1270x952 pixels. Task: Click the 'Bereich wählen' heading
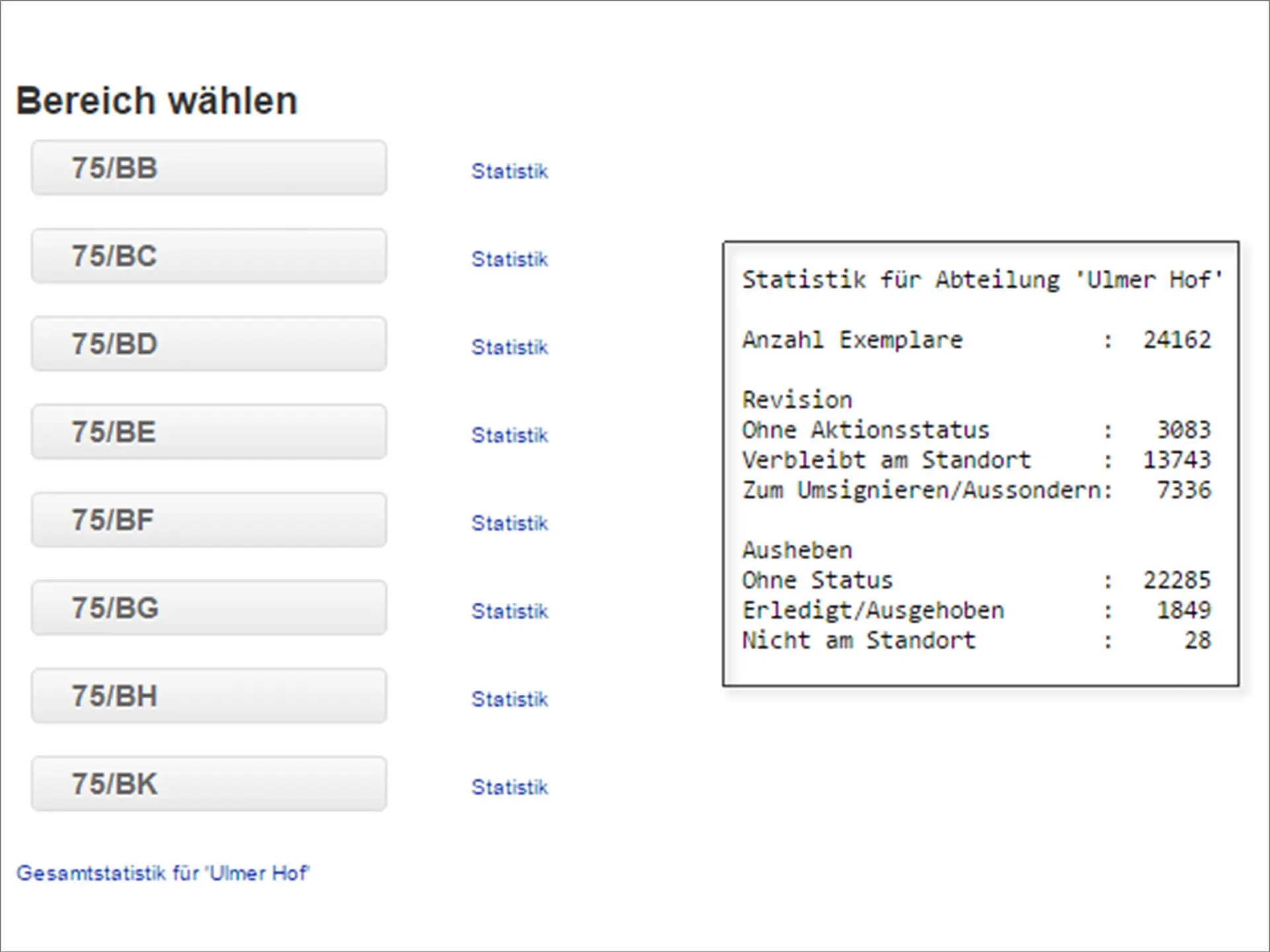pyautogui.click(x=157, y=101)
